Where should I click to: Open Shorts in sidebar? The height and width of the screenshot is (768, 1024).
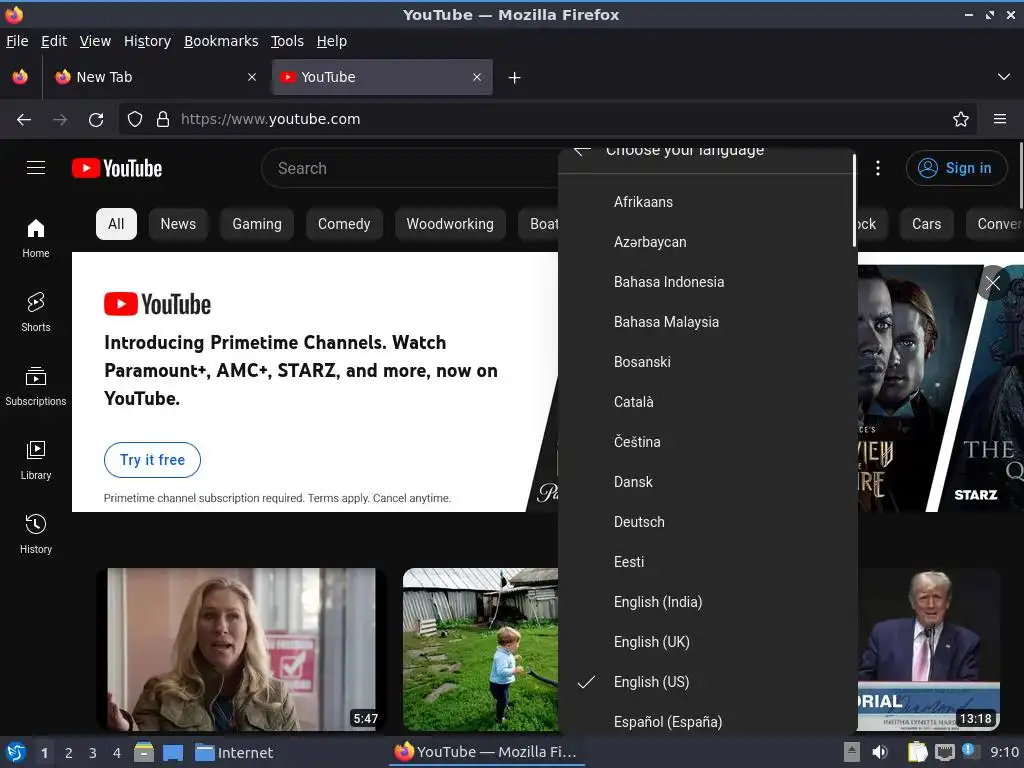pos(36,313)
